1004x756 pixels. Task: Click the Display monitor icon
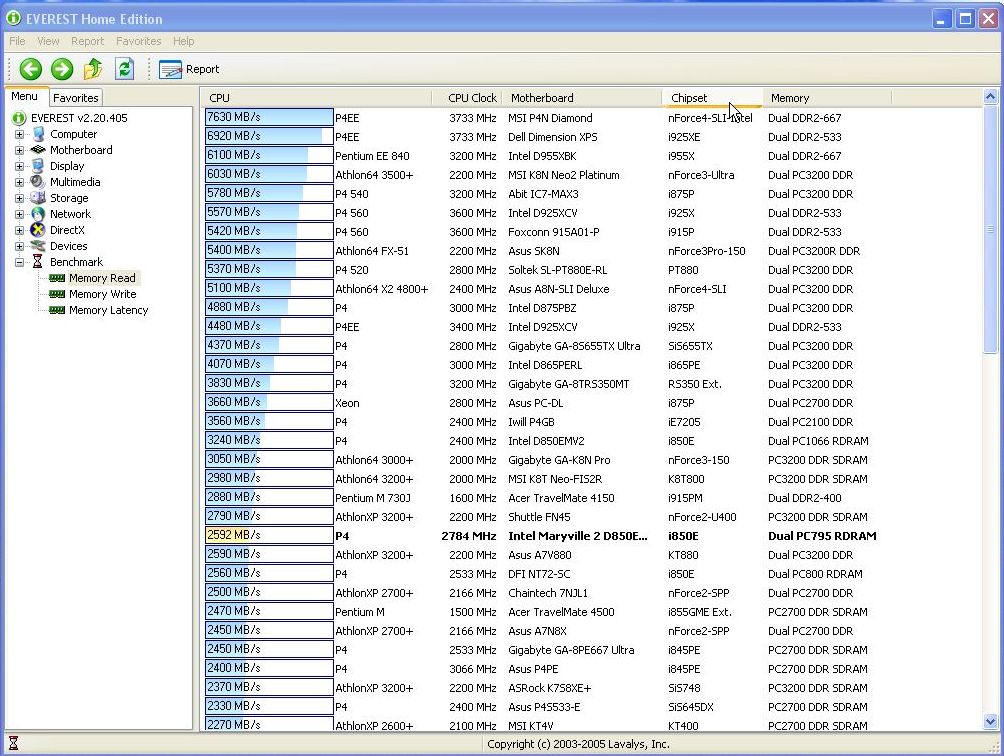point(38,166)
